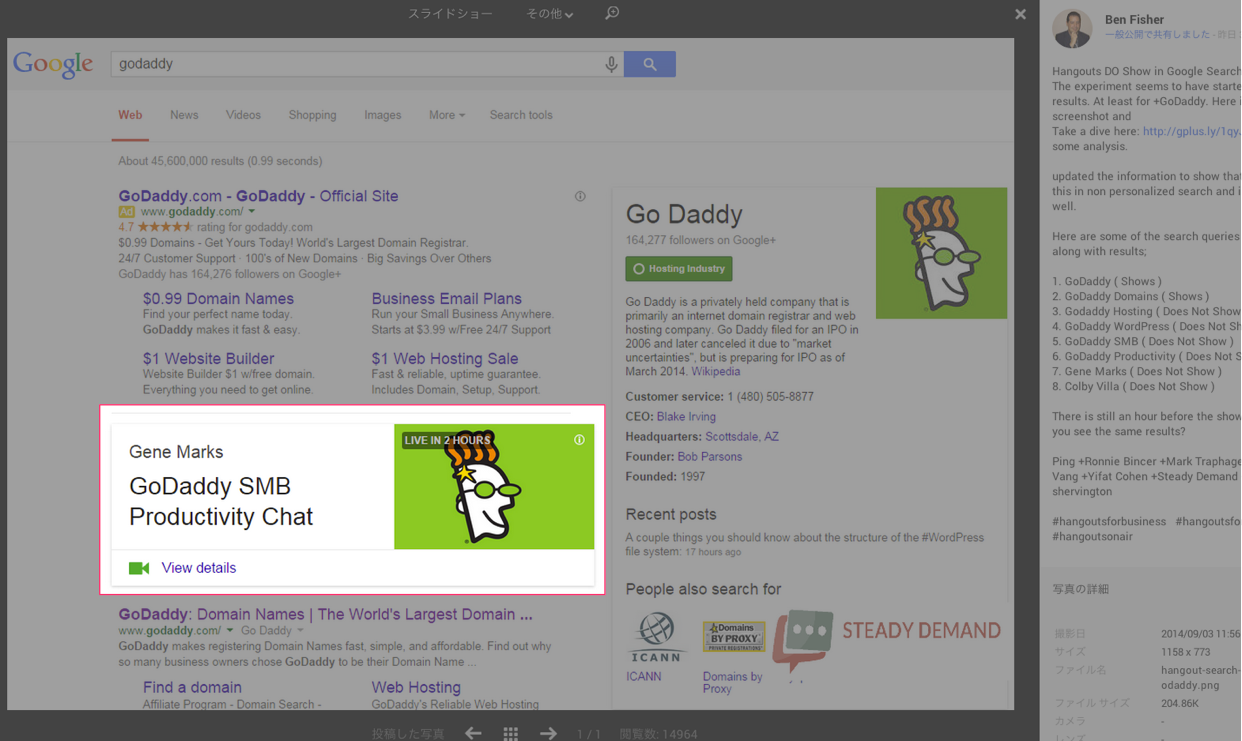1242x741 pixels.
Task: Click the ICANN logo thumbnail
Action: point(656,638)
